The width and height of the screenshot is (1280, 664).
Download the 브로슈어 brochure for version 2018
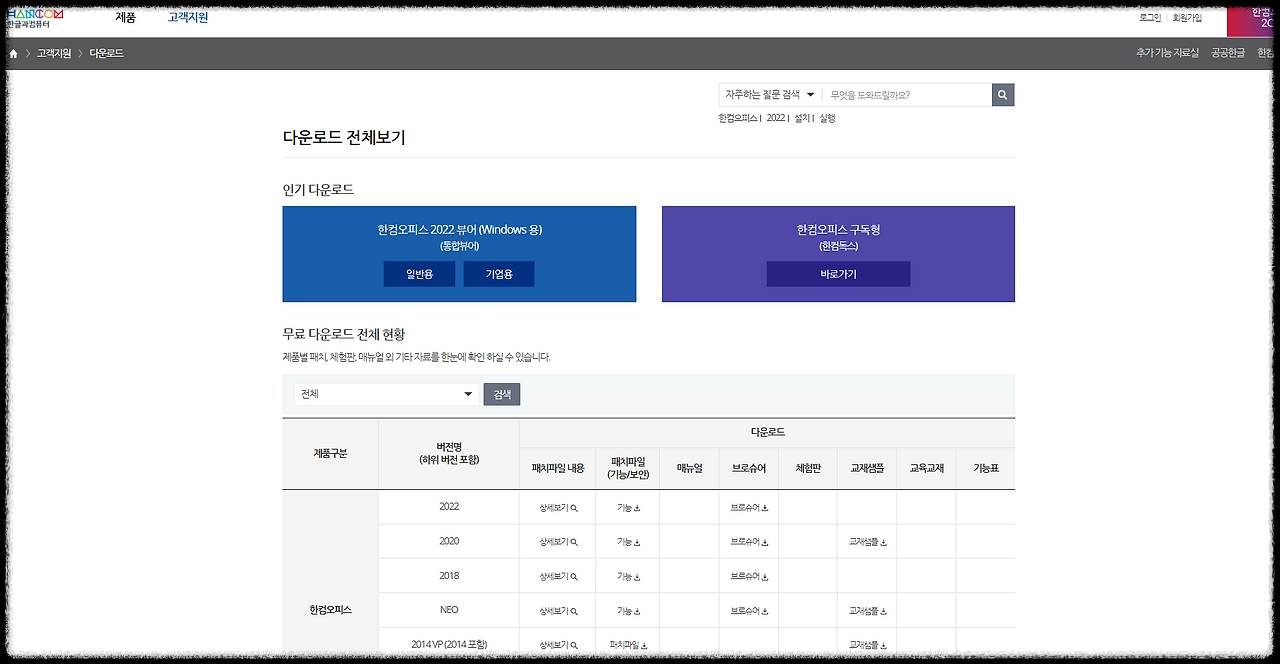748,576
